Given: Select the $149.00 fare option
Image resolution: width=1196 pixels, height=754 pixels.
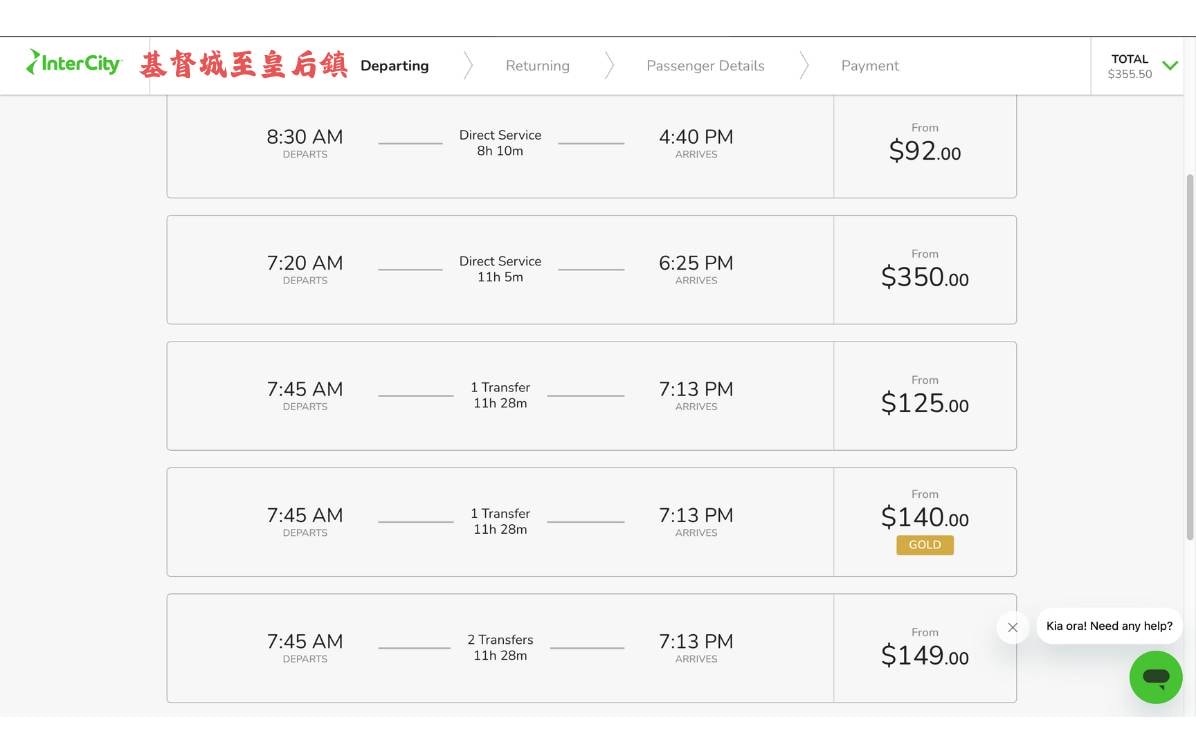Looking at the screenshot, I should [x=925, y=648].
